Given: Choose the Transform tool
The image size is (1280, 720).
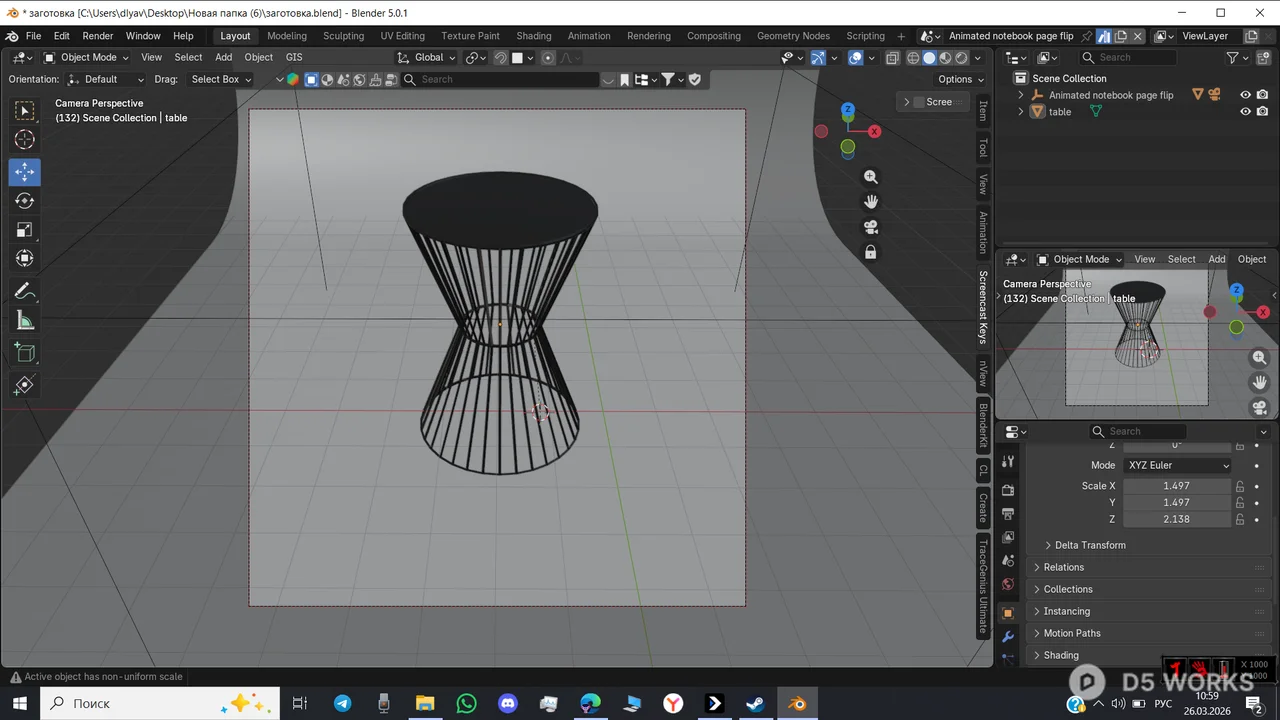Looking at the screenshot, I should point(25,259).
